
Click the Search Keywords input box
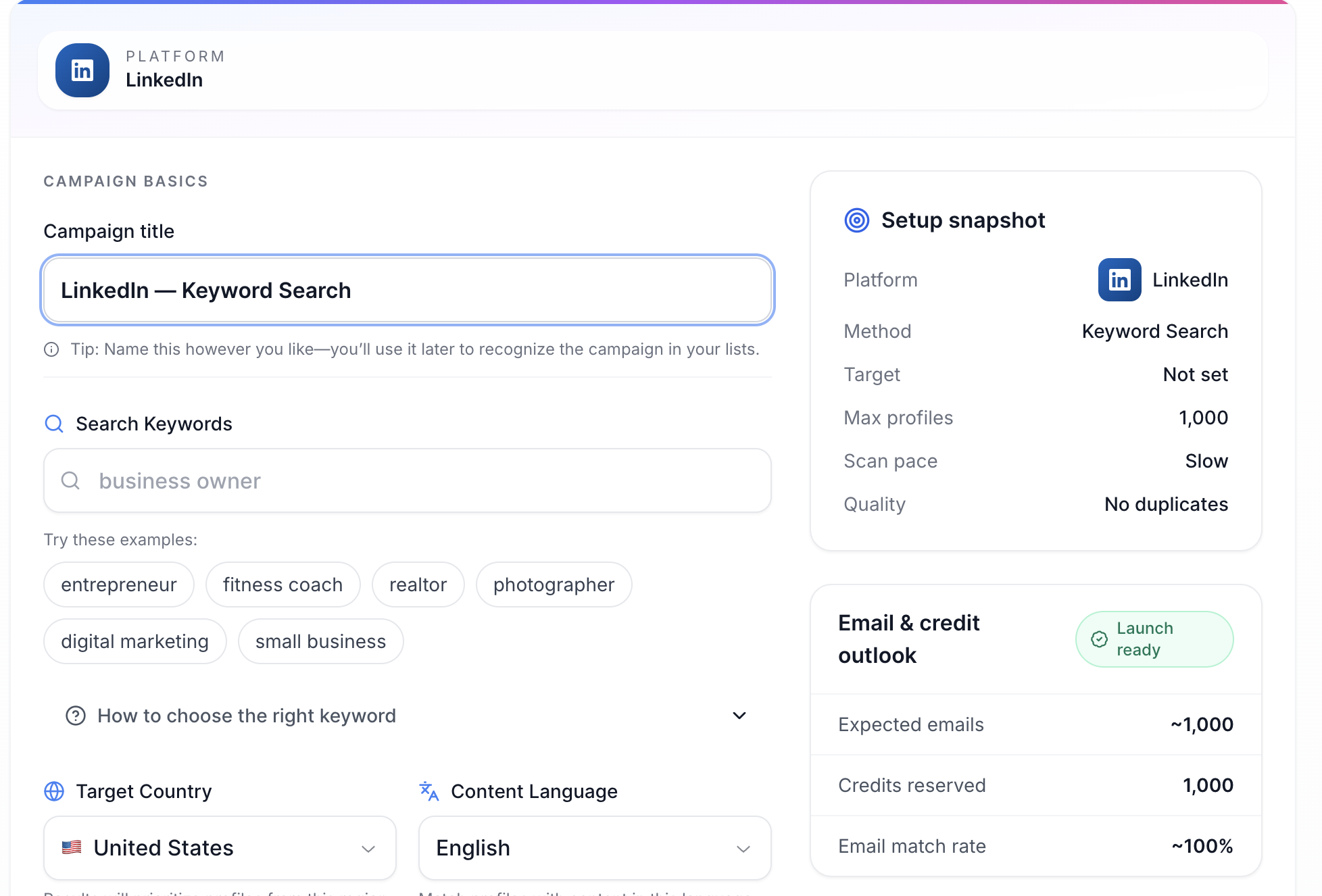407,480
